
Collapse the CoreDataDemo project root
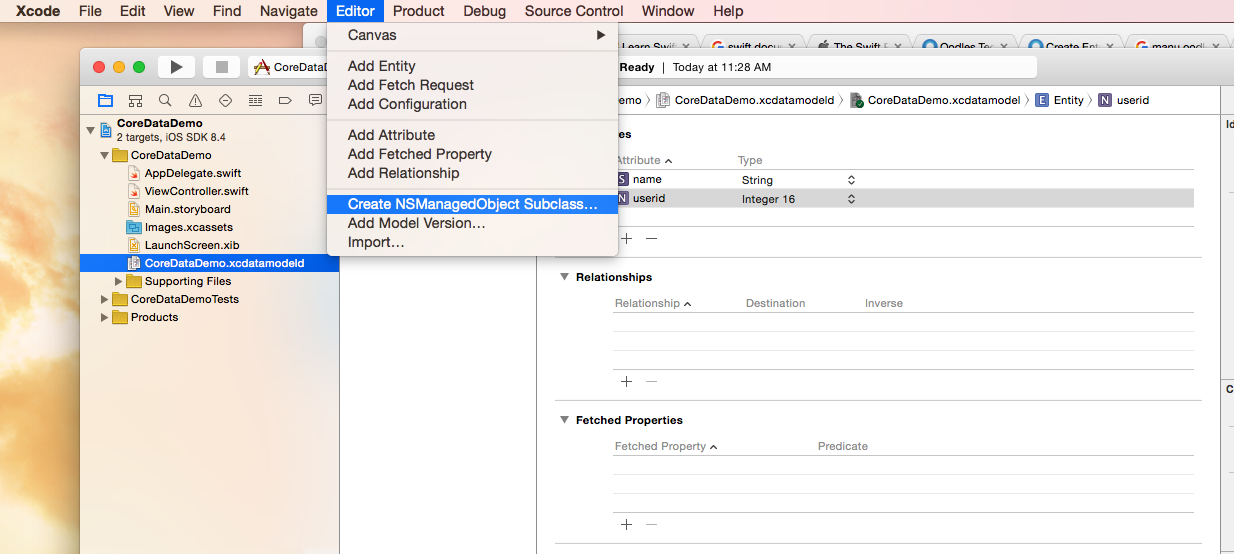pos(90,130)
